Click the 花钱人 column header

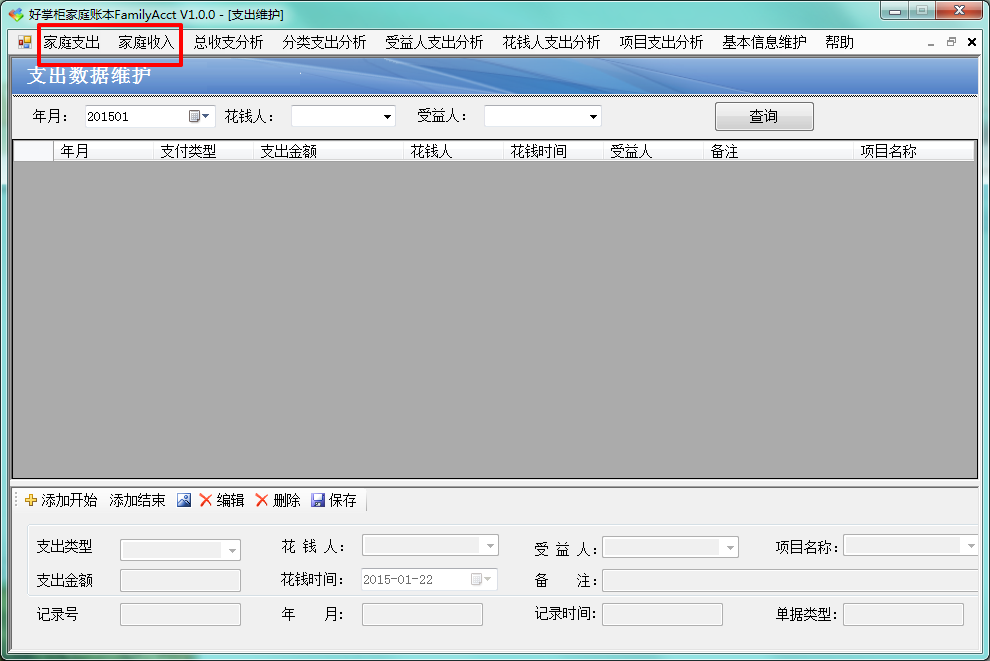tap(453, 152)
